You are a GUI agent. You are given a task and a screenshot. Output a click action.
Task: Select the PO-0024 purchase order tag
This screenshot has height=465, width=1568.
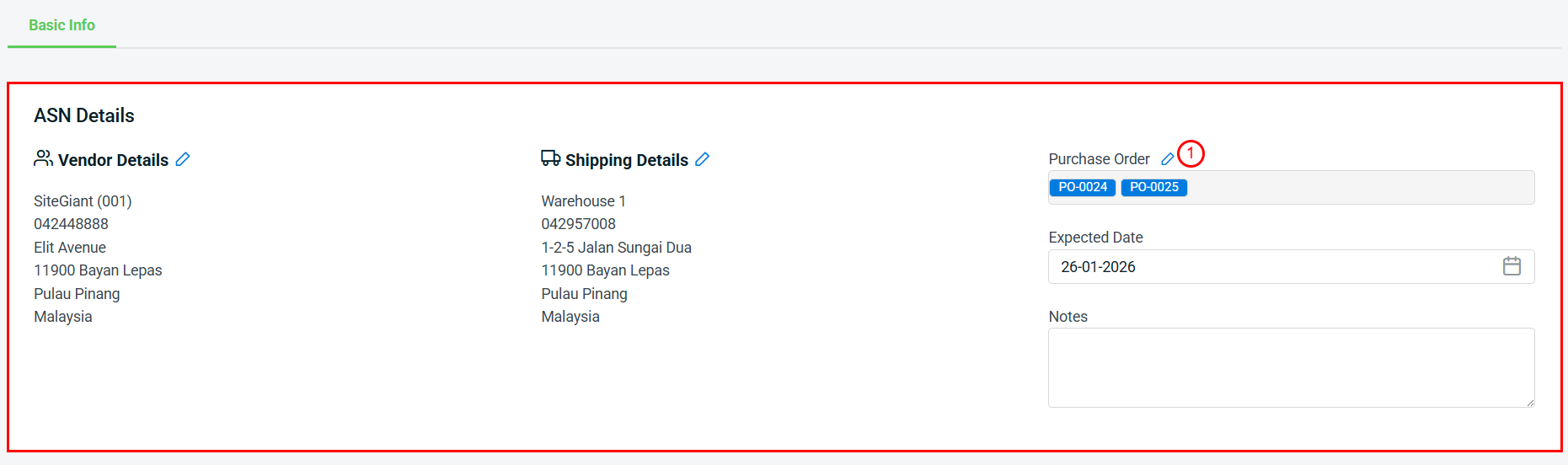1083,187
